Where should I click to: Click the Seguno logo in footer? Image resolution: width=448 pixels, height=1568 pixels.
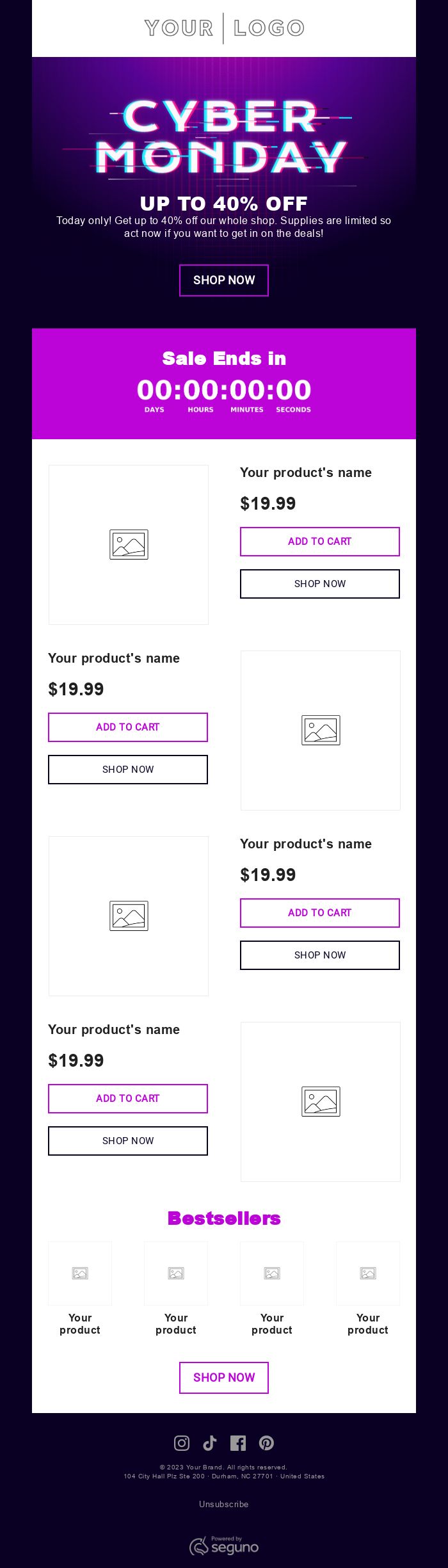coord(224,1546)
